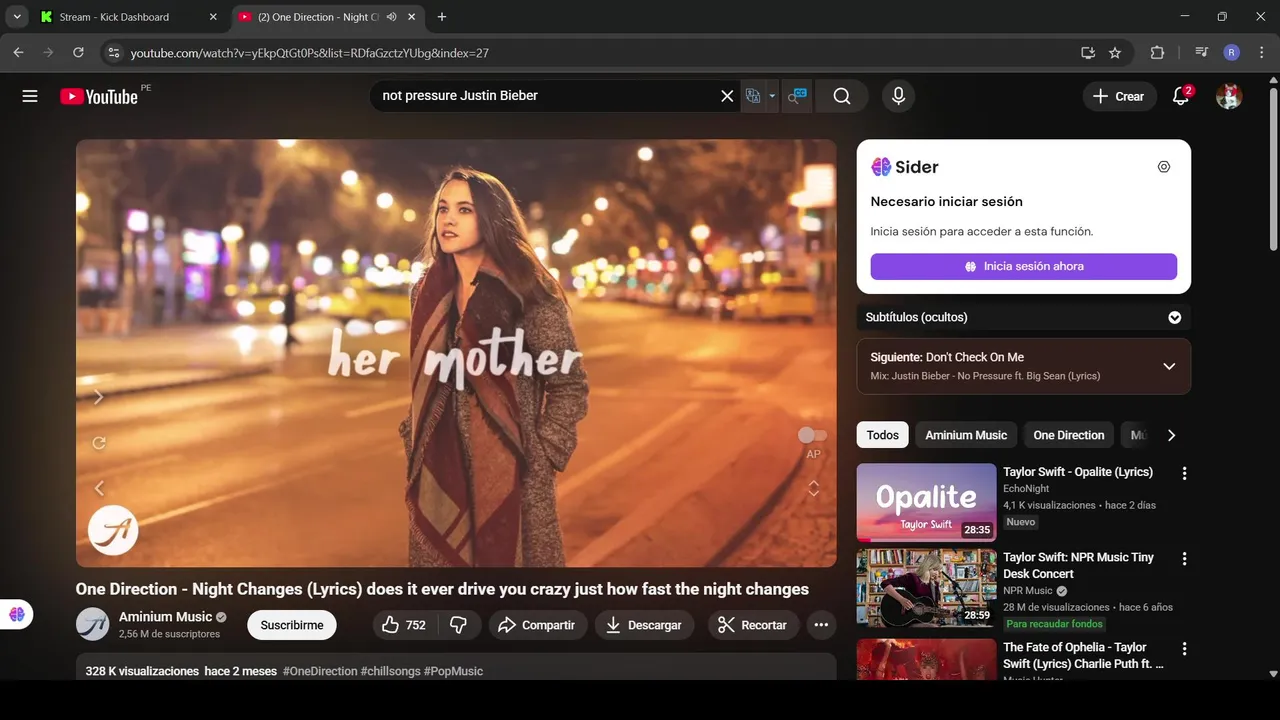1280x720 pixels.
Task: Open a new browser tab
Action: click(442, 17)
